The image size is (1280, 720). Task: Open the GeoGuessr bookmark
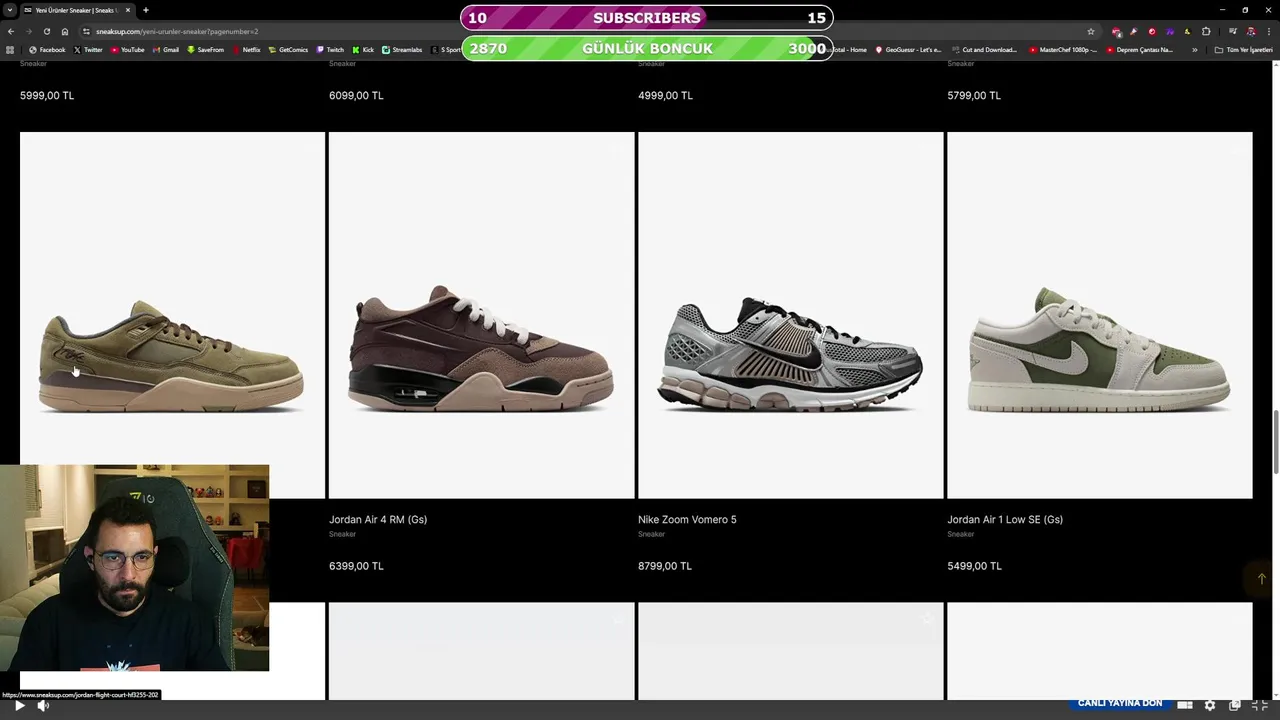[x=908, y=49]
